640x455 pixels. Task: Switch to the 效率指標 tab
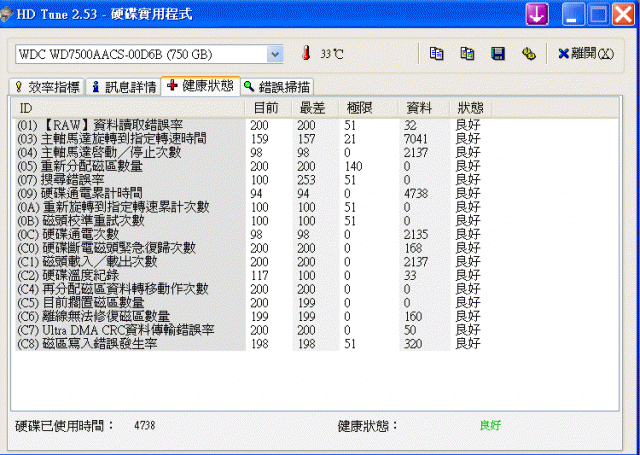point(47,87)
